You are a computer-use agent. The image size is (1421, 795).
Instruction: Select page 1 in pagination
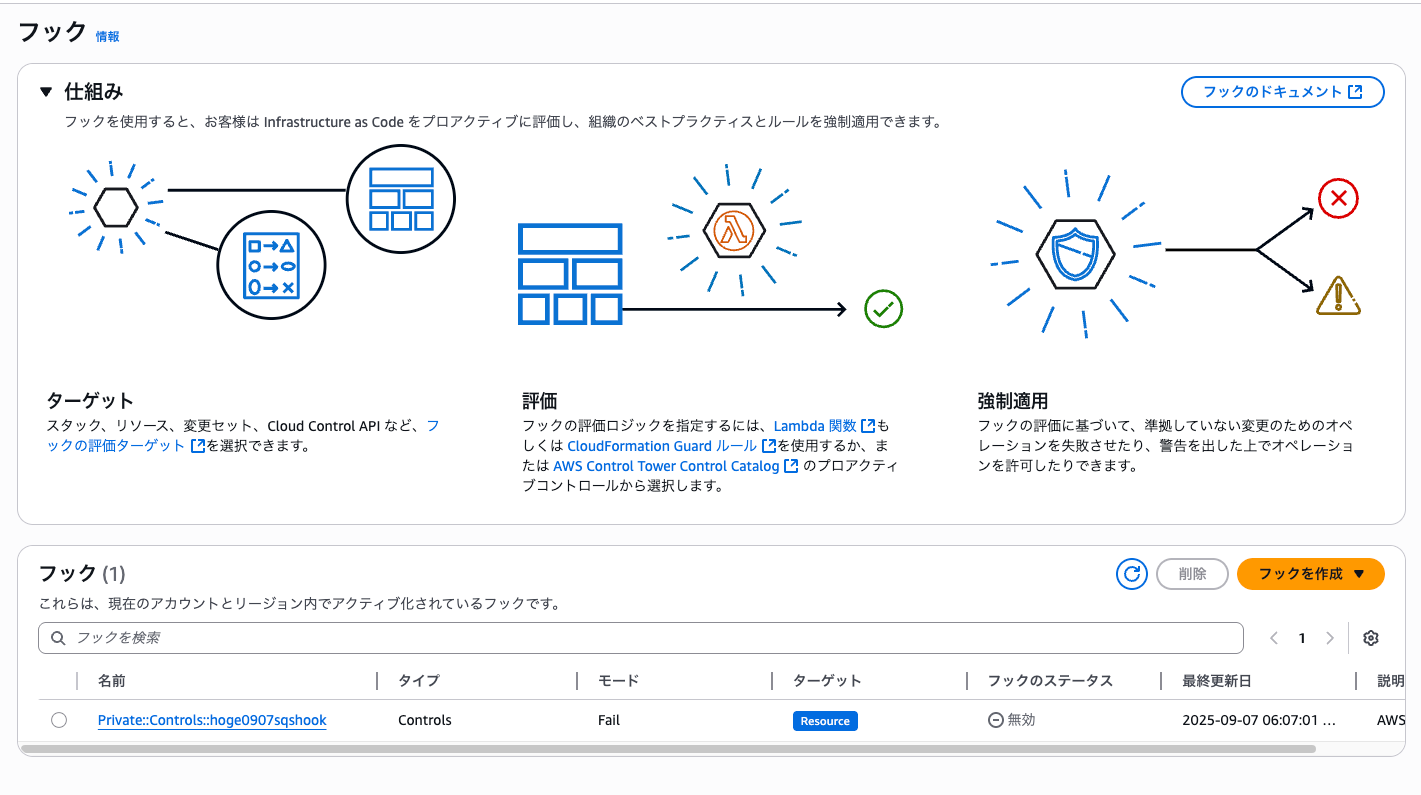1302,638
